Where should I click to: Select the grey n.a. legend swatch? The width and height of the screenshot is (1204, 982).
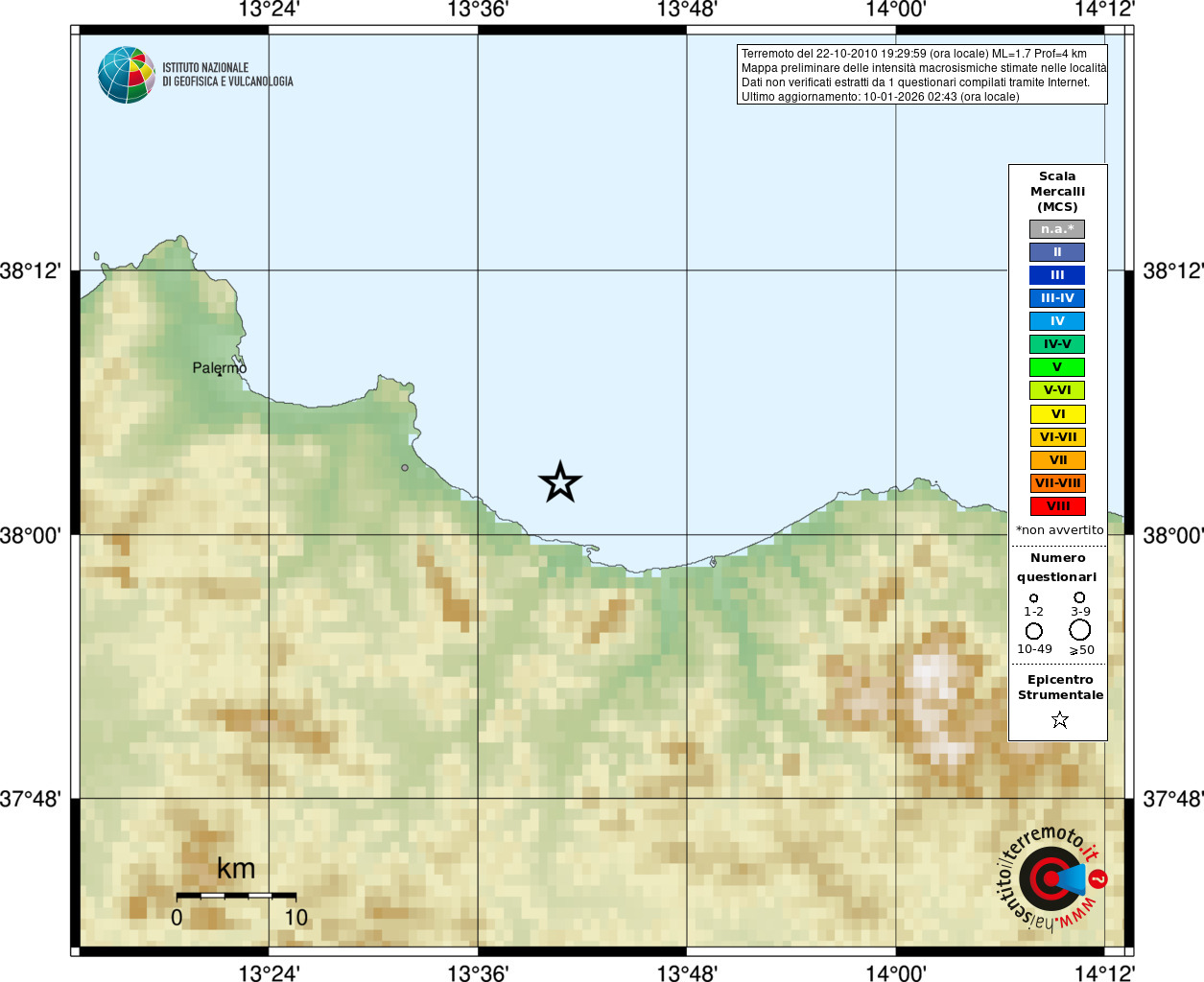pos(1057,229)
